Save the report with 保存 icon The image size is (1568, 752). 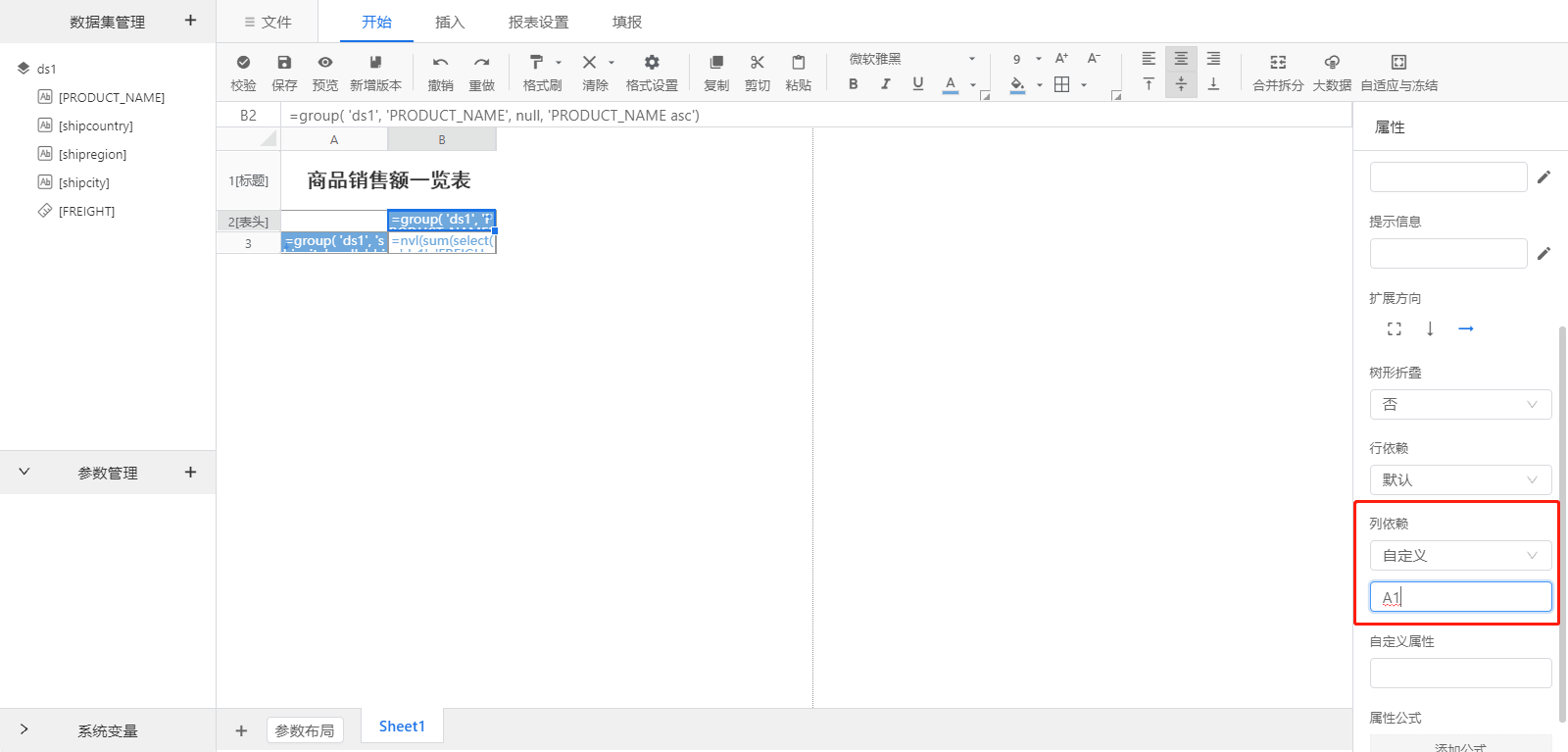[x=284, y=62]
